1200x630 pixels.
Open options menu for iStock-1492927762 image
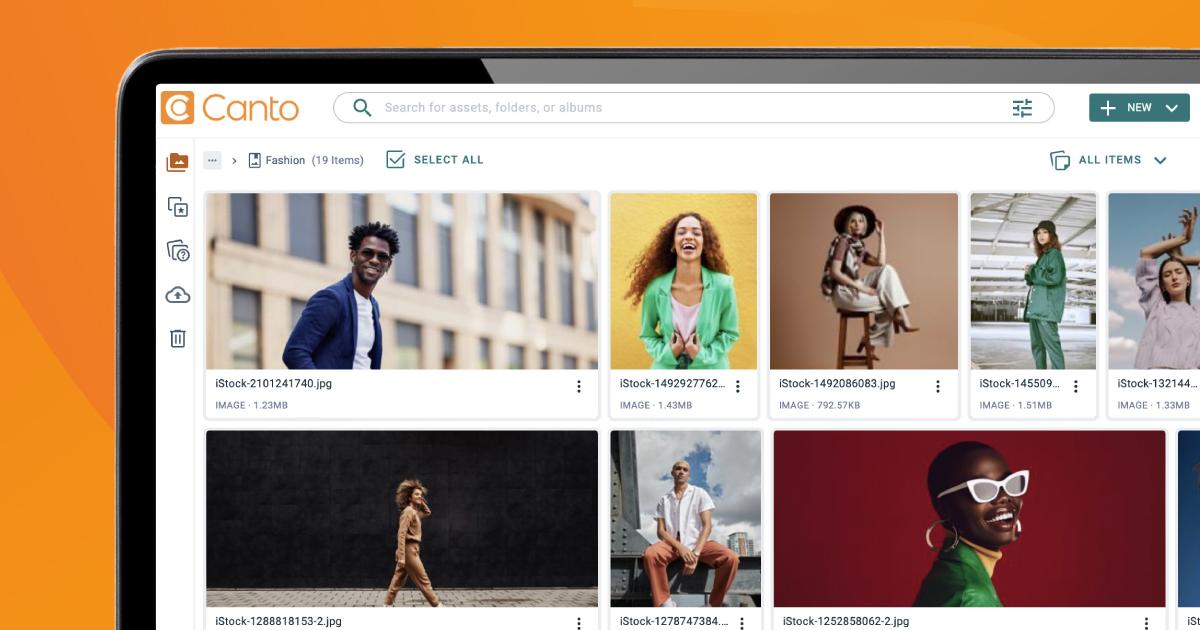[x=738, y=386]
